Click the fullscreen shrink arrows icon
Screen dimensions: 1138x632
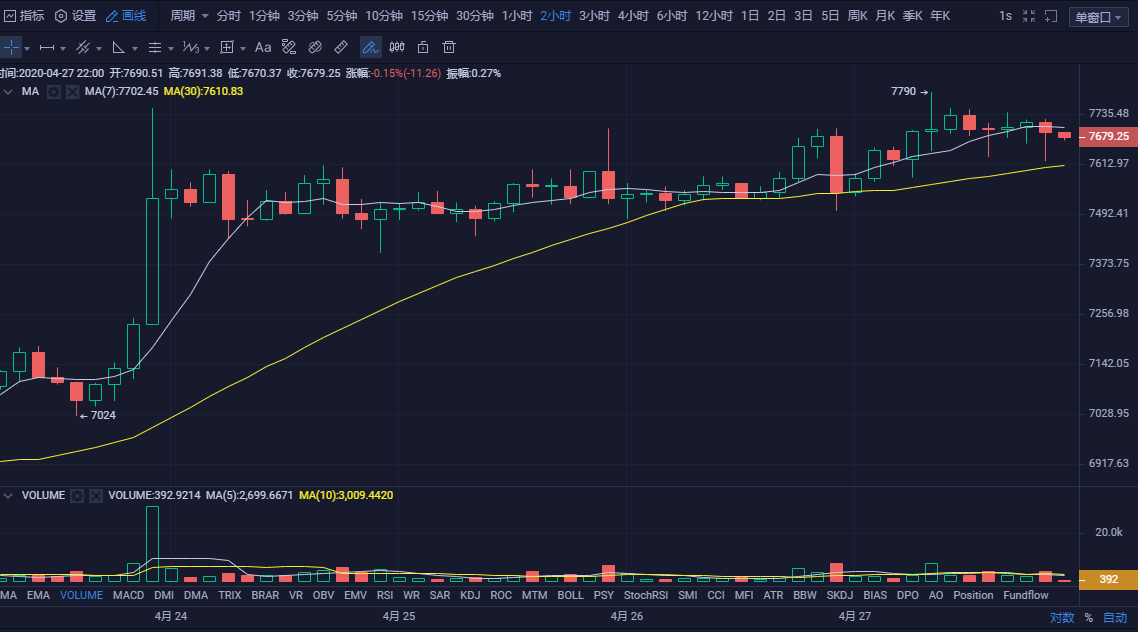[x=1028, y=16]
